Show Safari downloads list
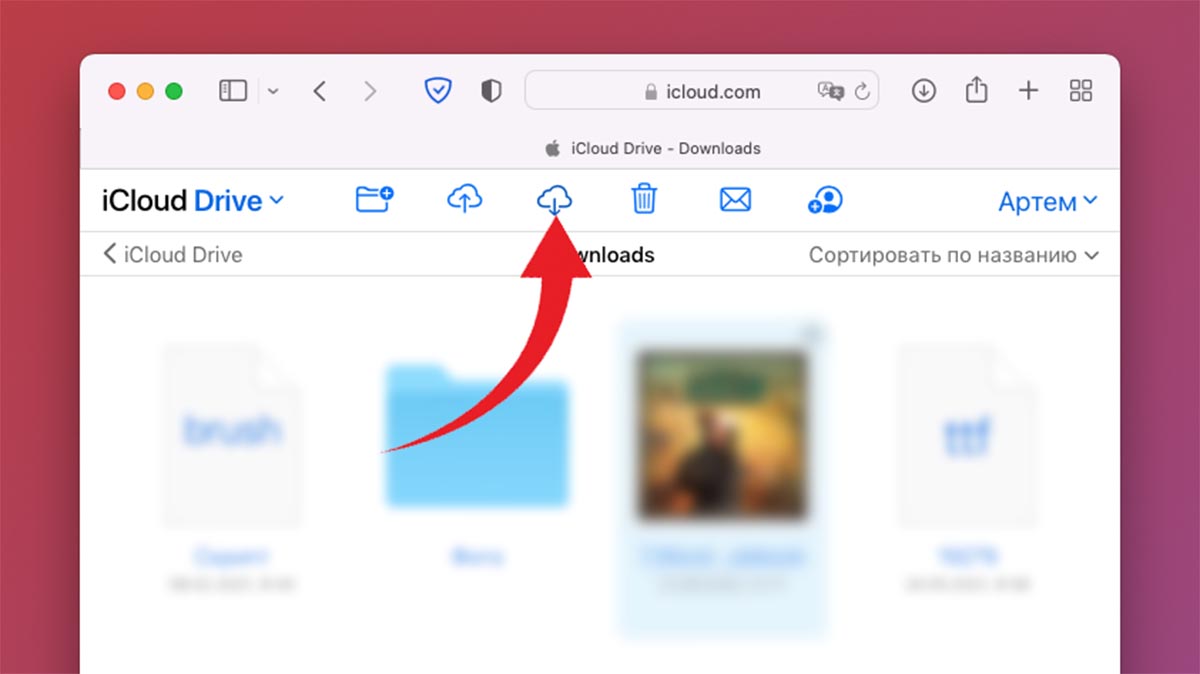Image resolution: width=1200 pixels, height=674 pixels. tap(924, 91)
